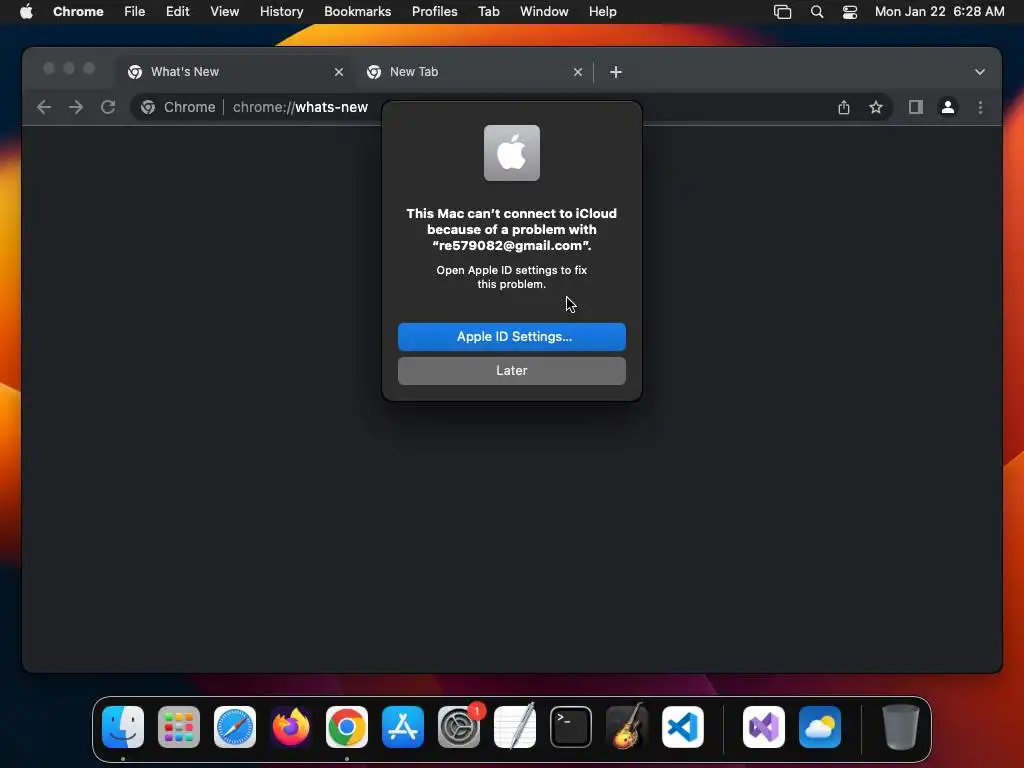
Task: Launch Terminal from the Dock
Action: [x=571, y=726]
